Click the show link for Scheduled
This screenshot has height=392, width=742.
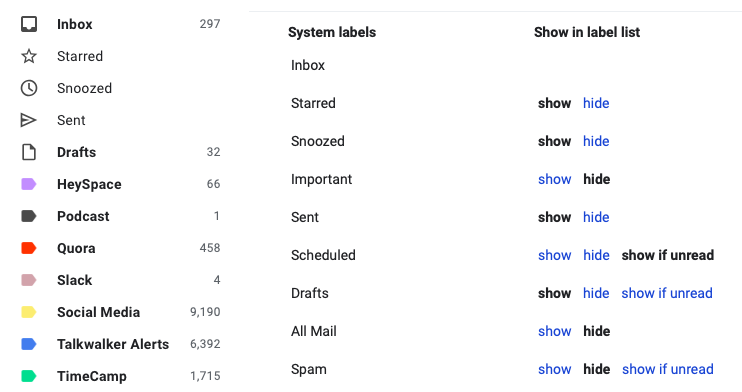point(555,255)
